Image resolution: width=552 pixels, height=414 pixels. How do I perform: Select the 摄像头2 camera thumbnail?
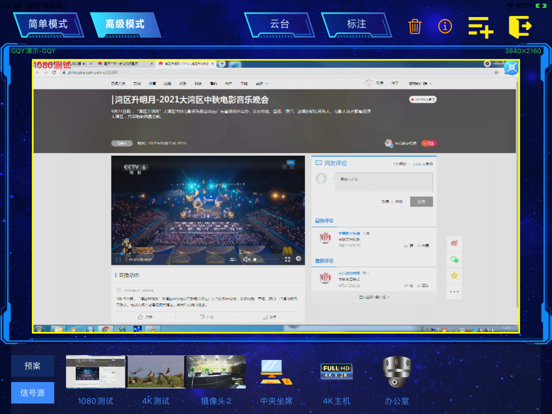(x=216, y=372)
